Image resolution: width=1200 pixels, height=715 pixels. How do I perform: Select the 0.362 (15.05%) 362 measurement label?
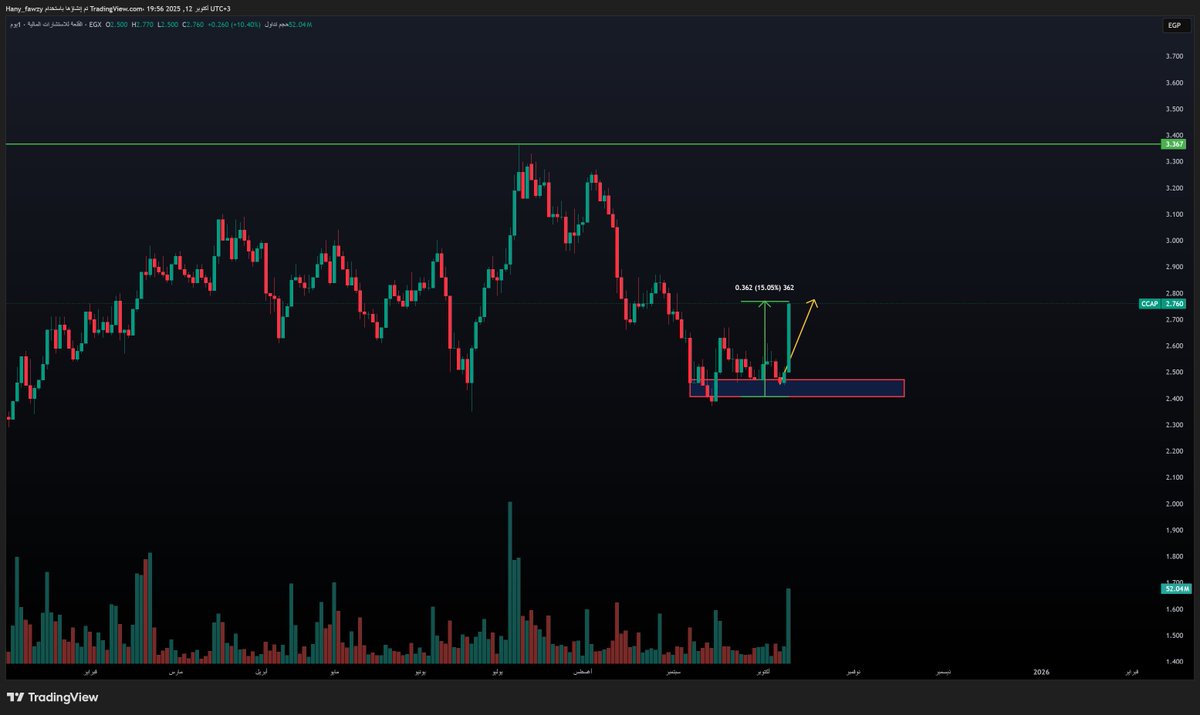(765, 287)
